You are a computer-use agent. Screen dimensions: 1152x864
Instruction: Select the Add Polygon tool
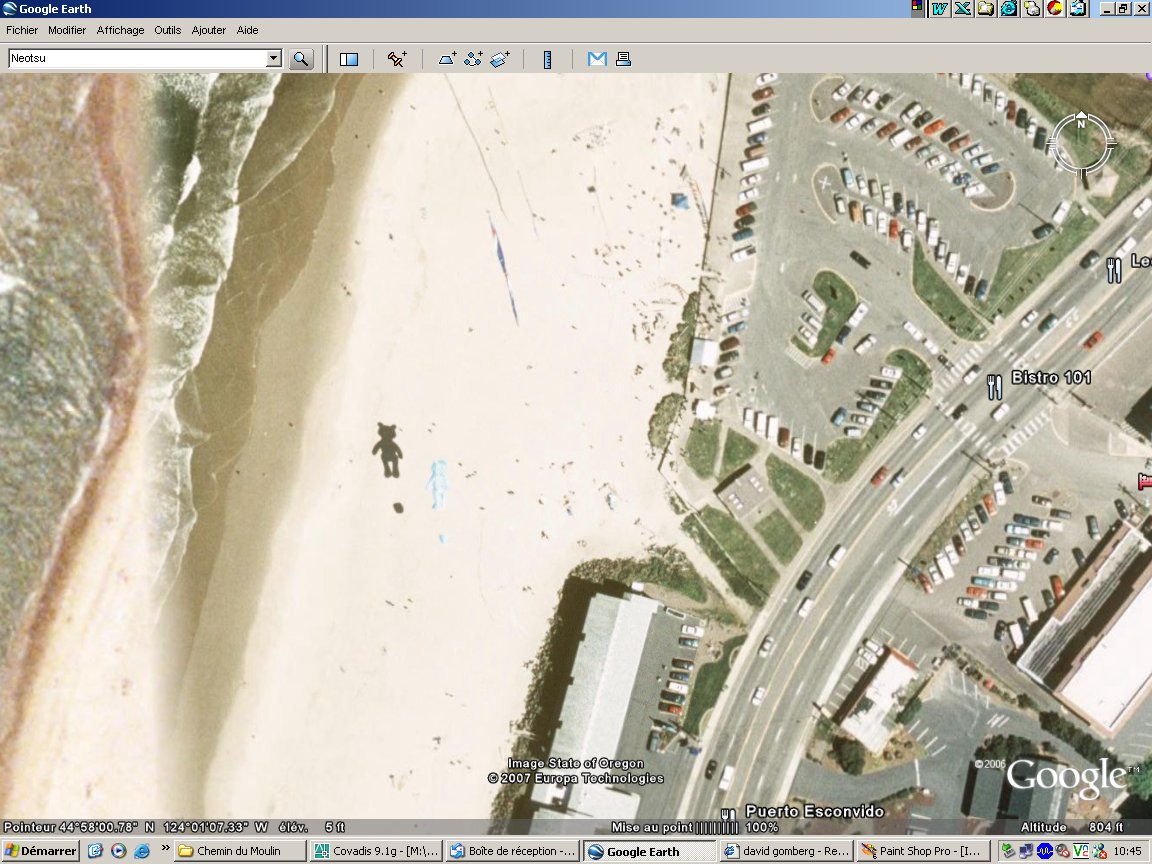point(447,58)
